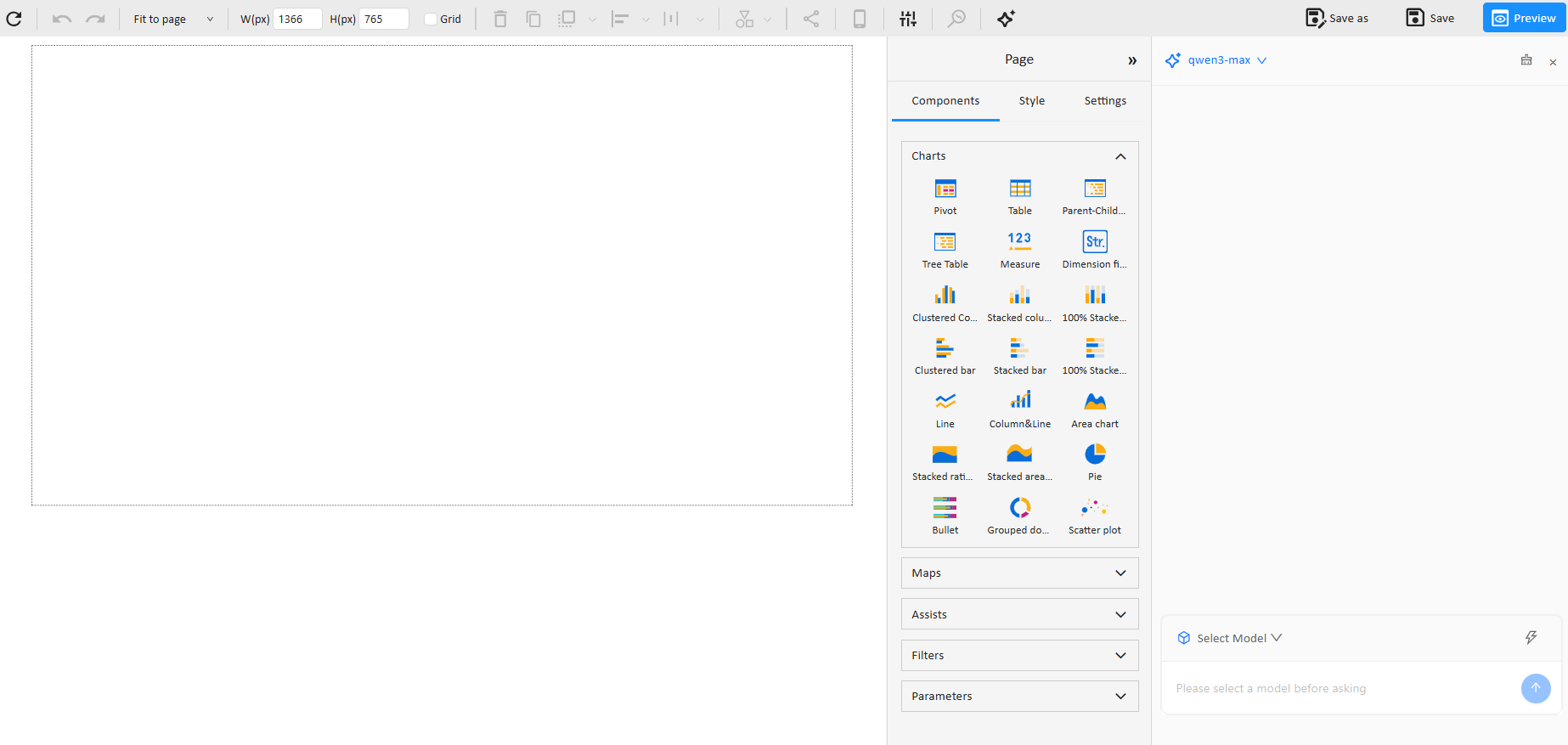Click the AI assistant sparkle icon in toolbar
The image size is (1568, 745).
(x=1006, y=19)
